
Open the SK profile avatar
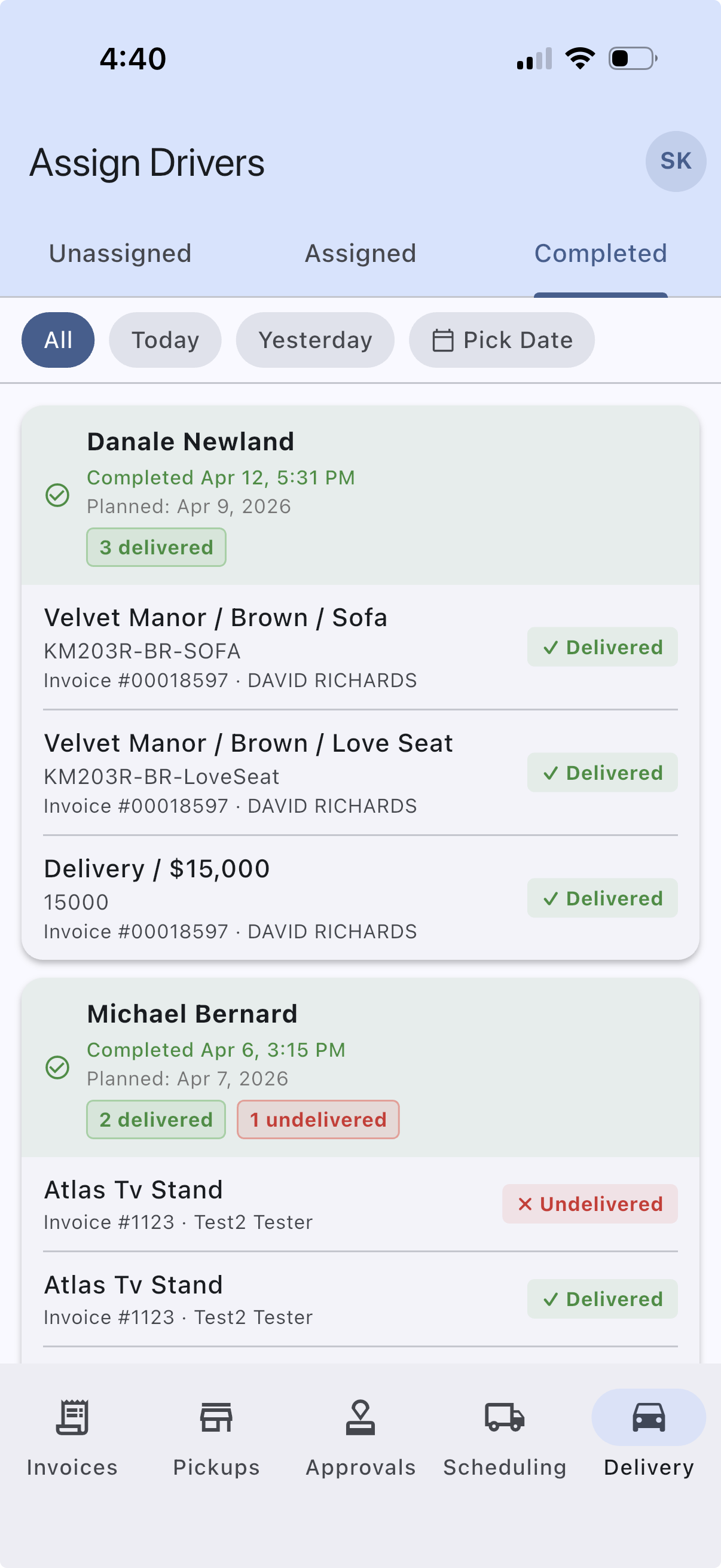tap(676, 161)
